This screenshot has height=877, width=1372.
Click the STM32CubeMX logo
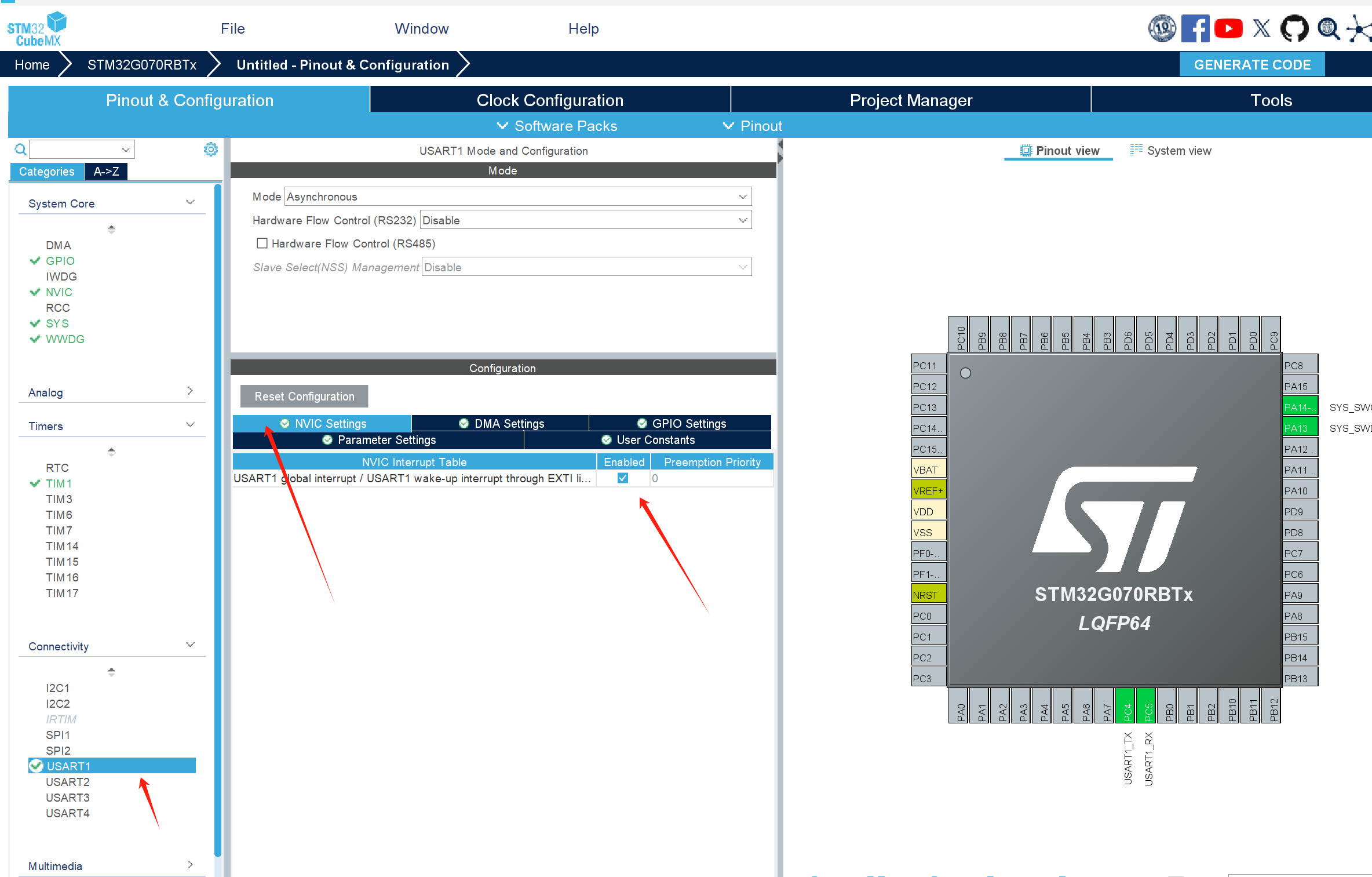37,29
